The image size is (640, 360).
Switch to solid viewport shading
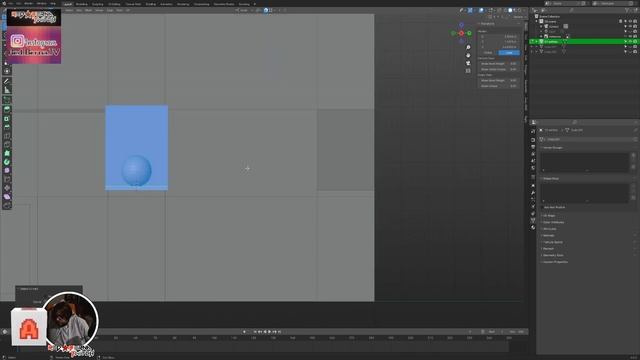click(x=510, y=10)
